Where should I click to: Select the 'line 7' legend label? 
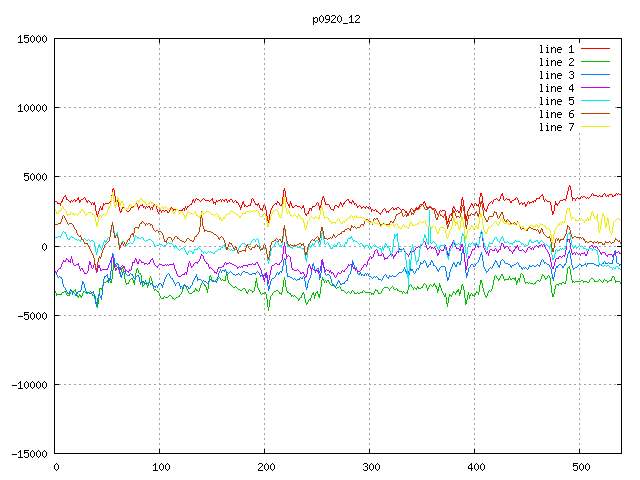(557, 127)
